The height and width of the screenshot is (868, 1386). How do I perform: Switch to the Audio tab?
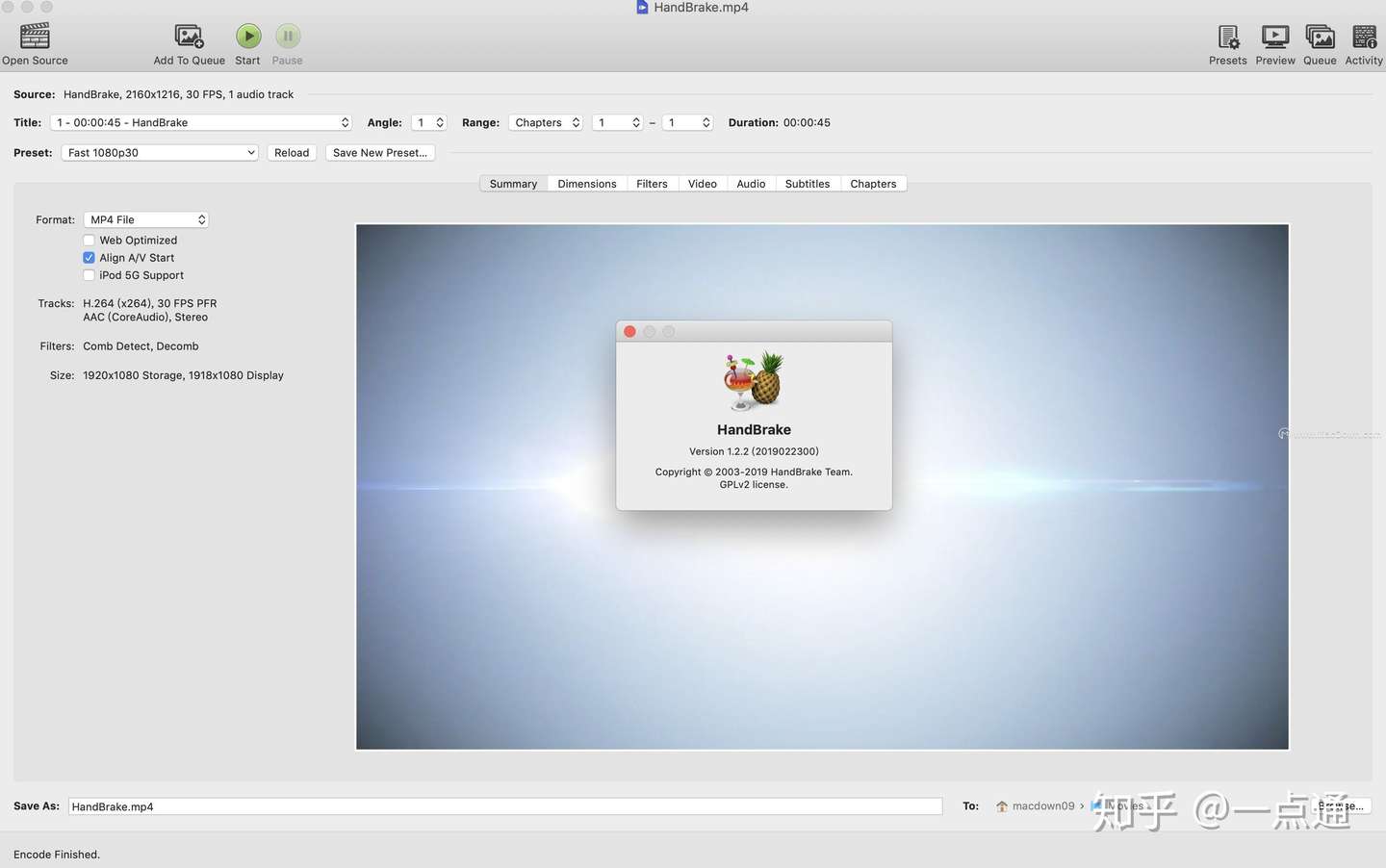point(751,184)
